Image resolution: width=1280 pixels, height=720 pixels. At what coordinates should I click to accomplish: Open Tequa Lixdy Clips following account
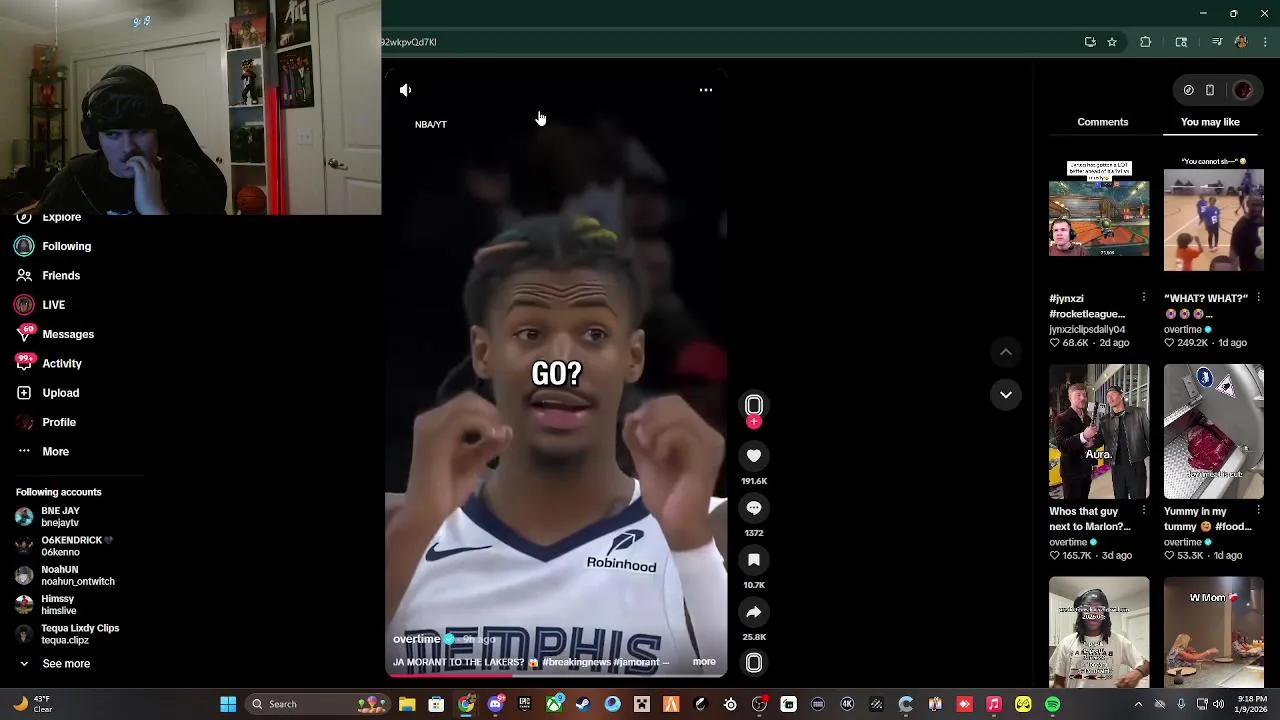click(x=67, y=634)
